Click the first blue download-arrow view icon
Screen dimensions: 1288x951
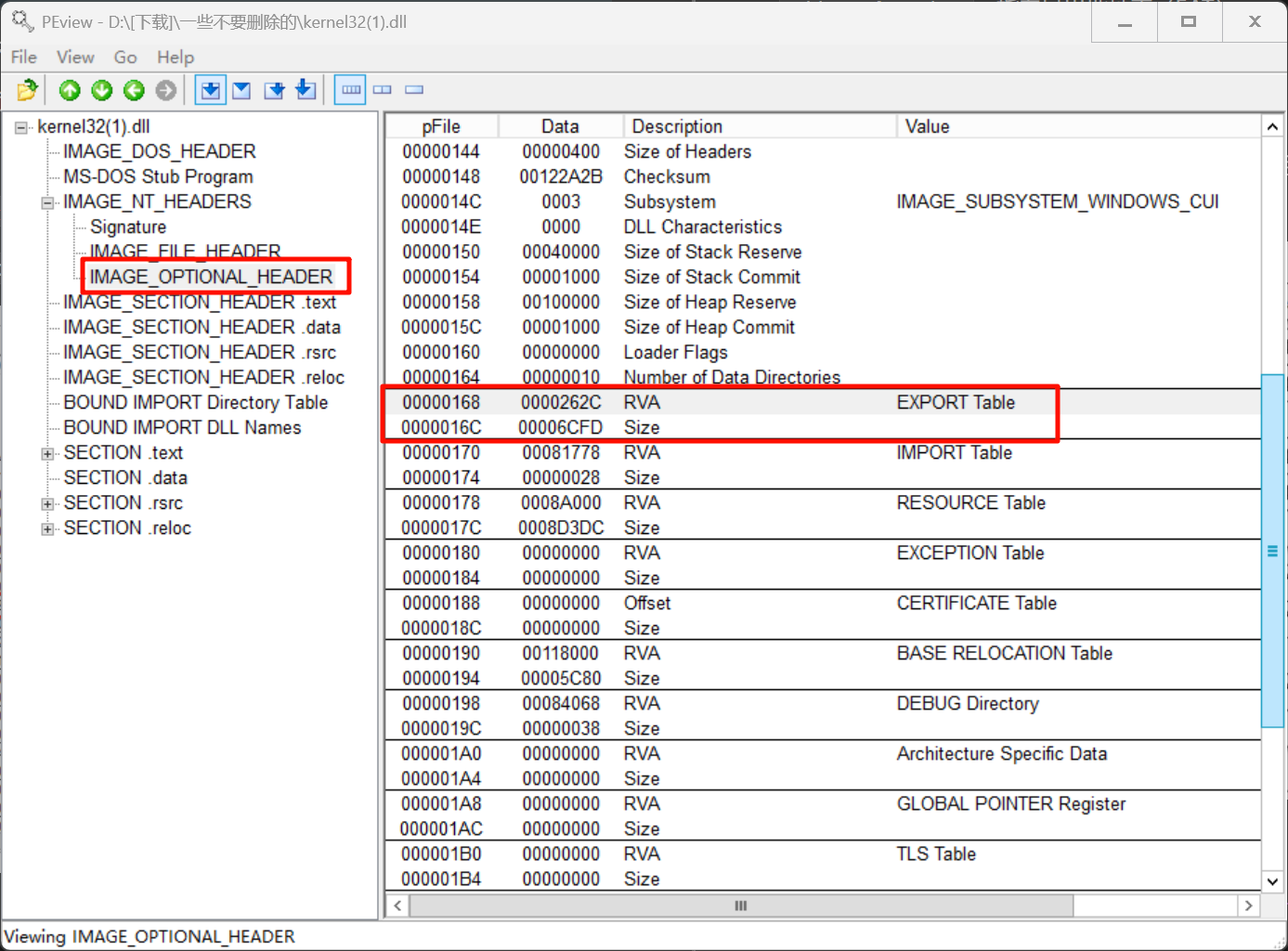click(x=211, y=90)
